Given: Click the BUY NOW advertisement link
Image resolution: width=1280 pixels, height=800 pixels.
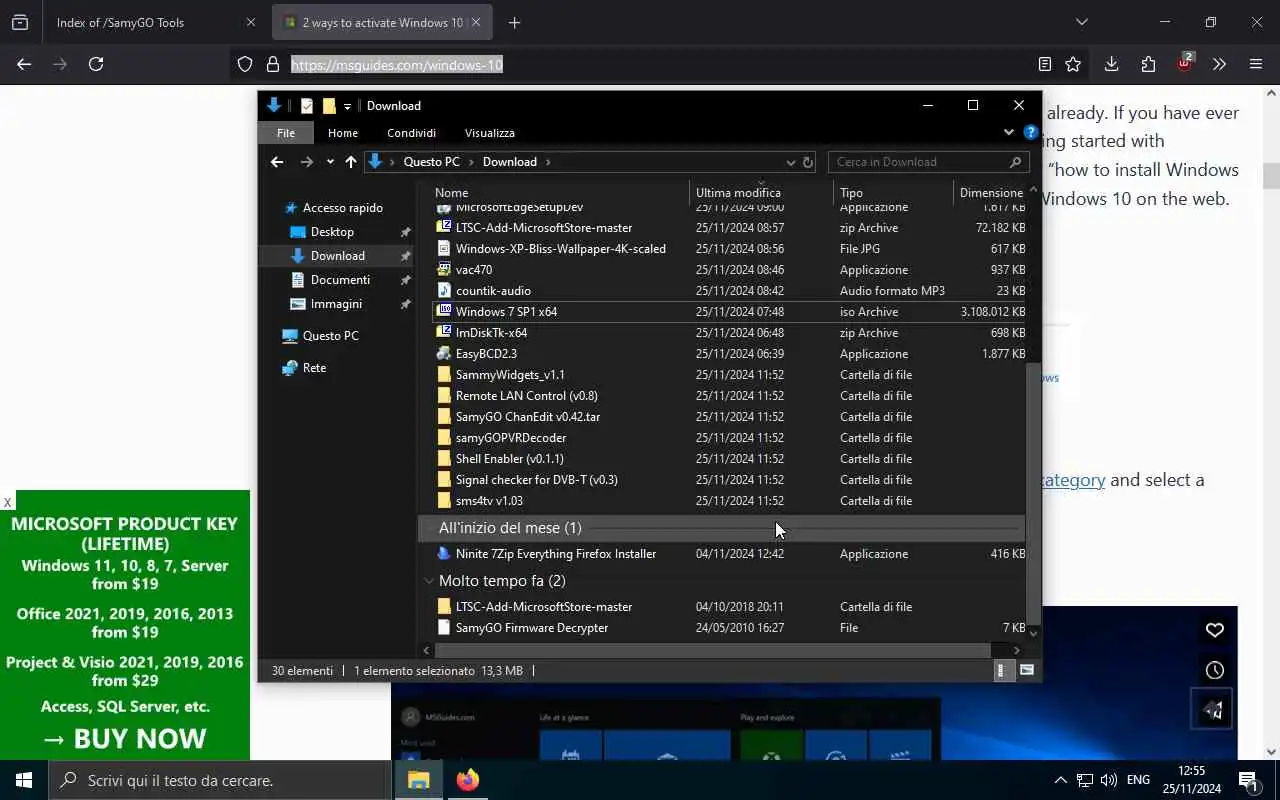Looking at the screenshot, I should point(125,739).
